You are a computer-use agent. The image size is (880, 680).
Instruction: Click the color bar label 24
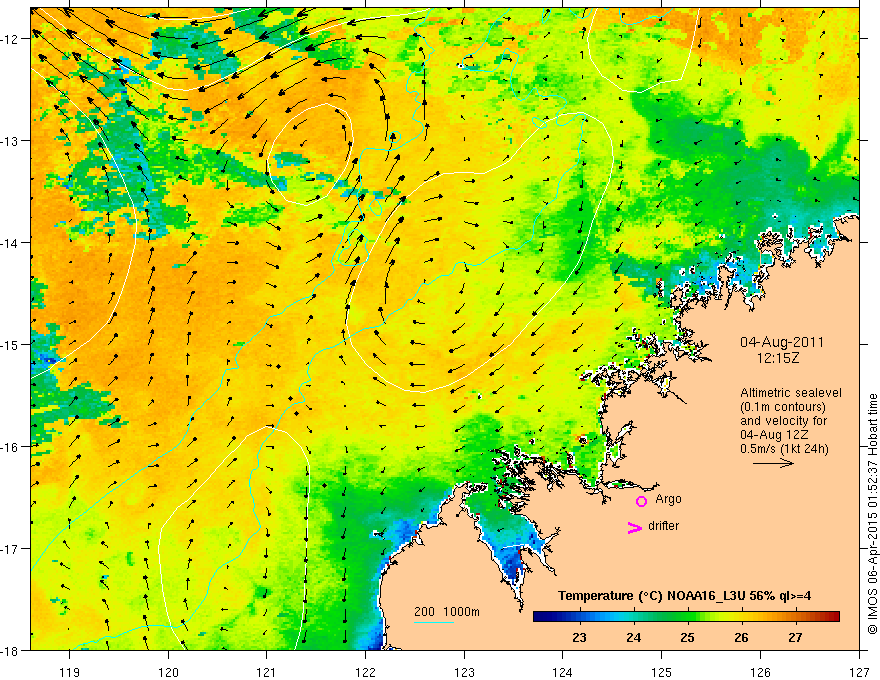point(634,637)
